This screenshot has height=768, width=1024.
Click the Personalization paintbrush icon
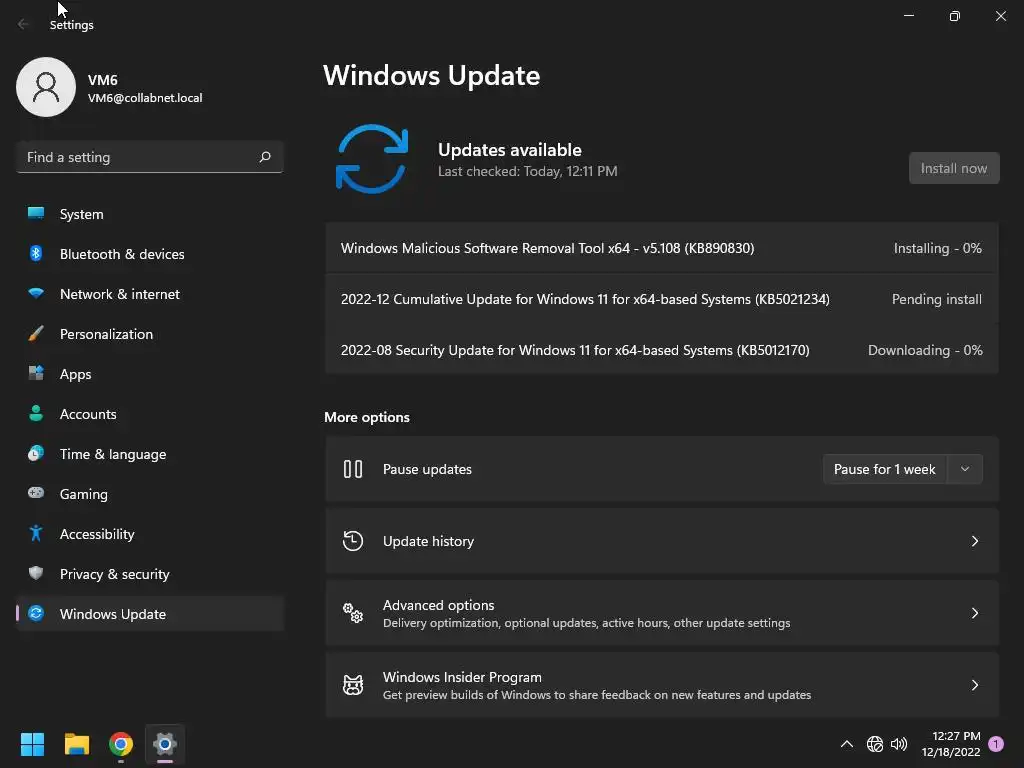(x=36, y=334)
